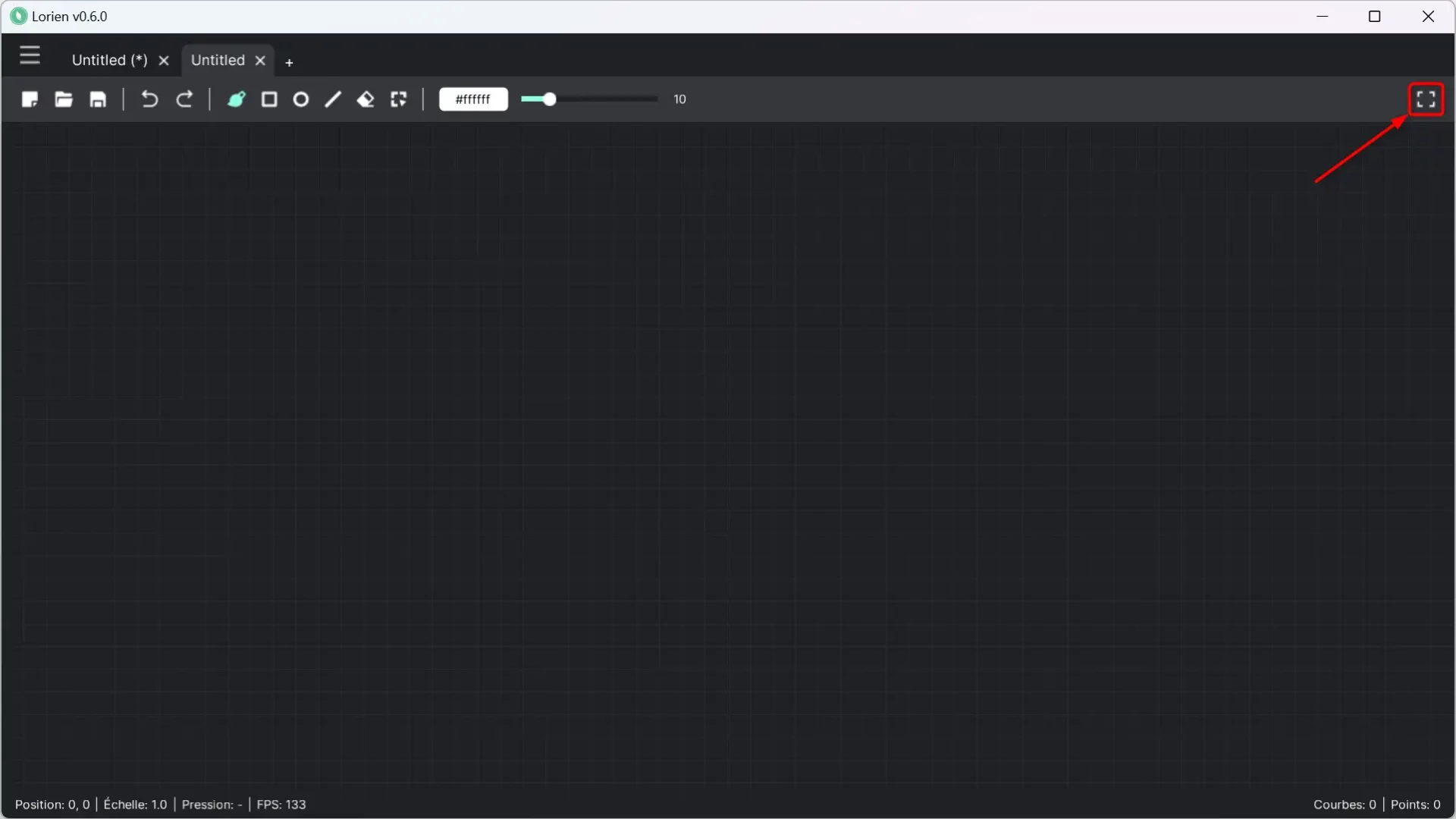Close the Untitled (*) tab
The image size is (1456, 819).
(164, 61)
